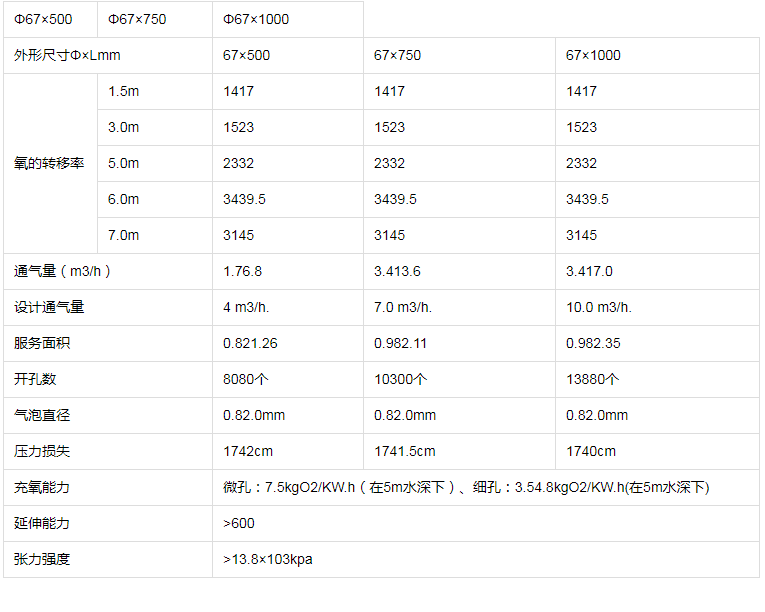Click the 6.0m depth cell
The height and width of the screenshot is (612, 765).
(x=155, y=200)
